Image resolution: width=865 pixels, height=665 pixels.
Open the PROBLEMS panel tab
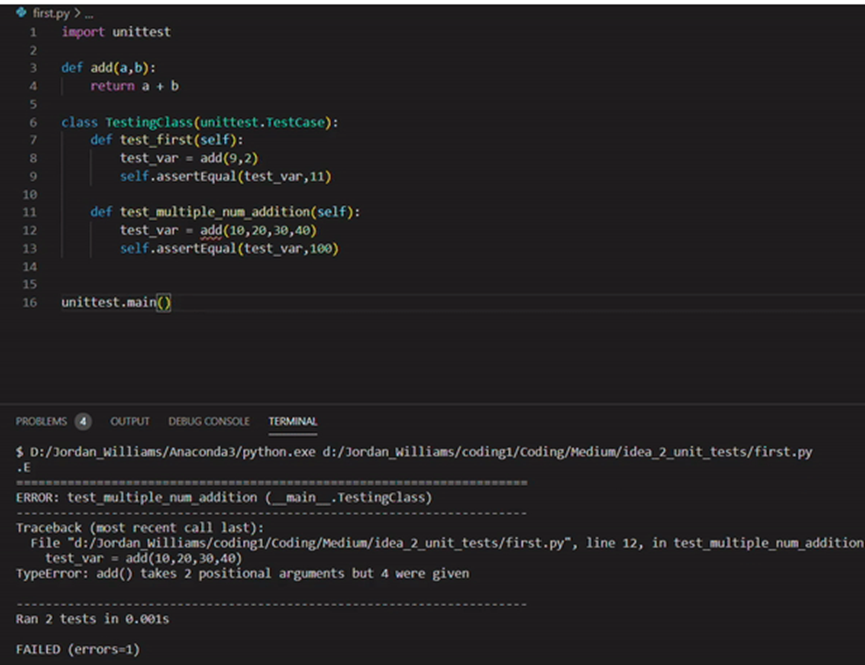pos(41,422)
